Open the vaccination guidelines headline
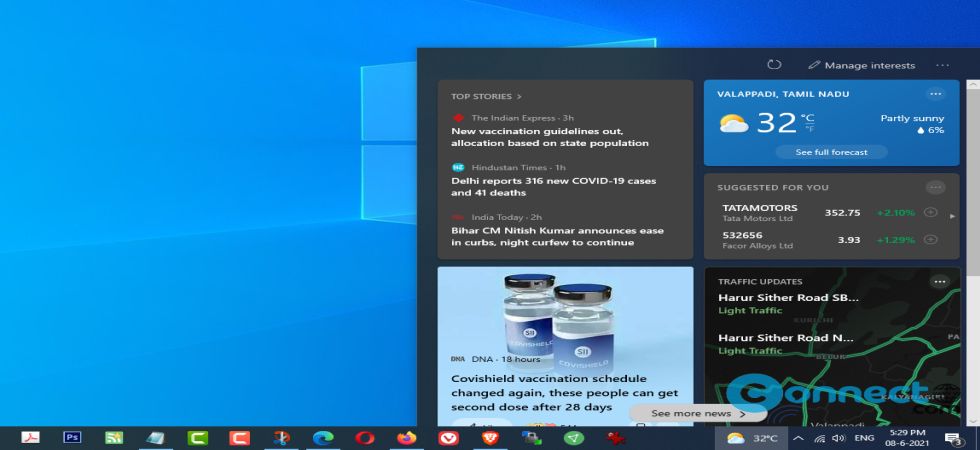Viewport: 980px width, 450px height. coord(550,137)
